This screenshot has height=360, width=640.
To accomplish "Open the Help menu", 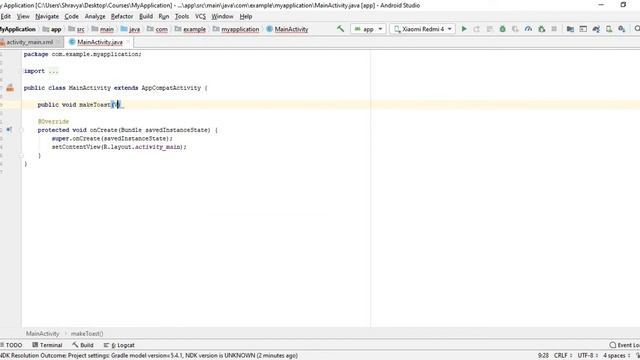I will click(x=246, y=16).
